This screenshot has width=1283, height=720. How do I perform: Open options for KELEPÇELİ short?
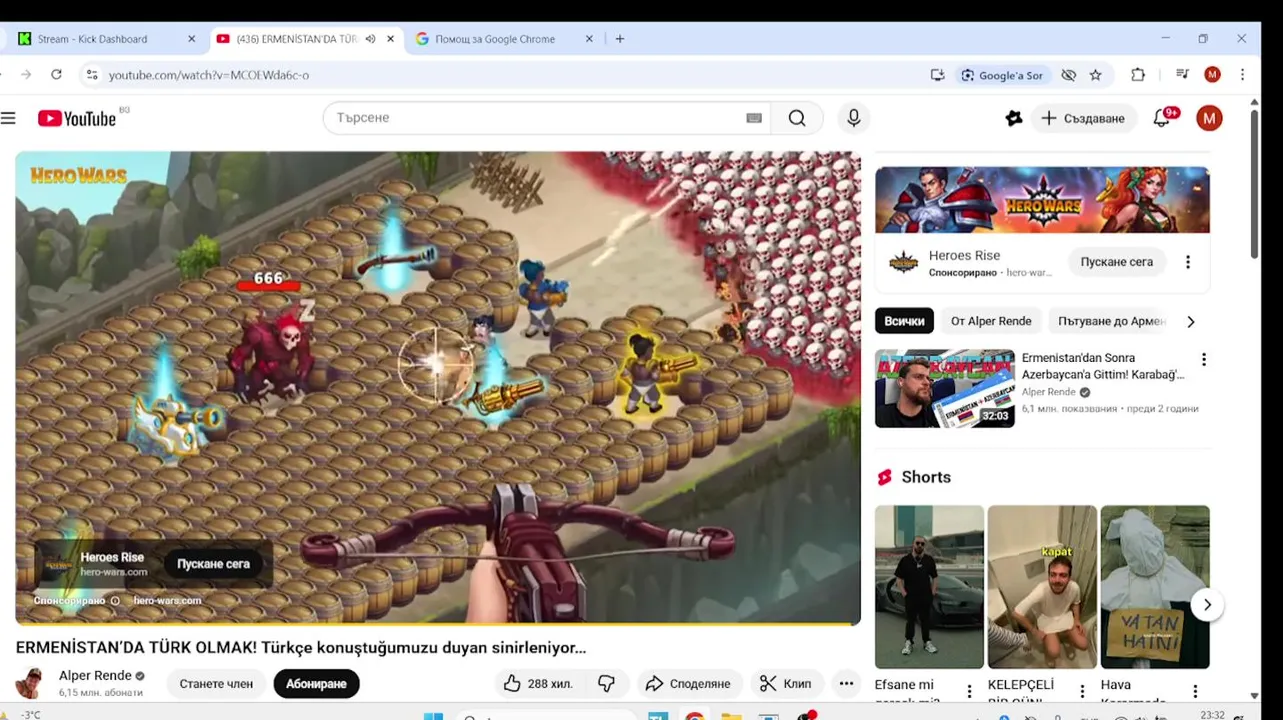click(1082, 691)
